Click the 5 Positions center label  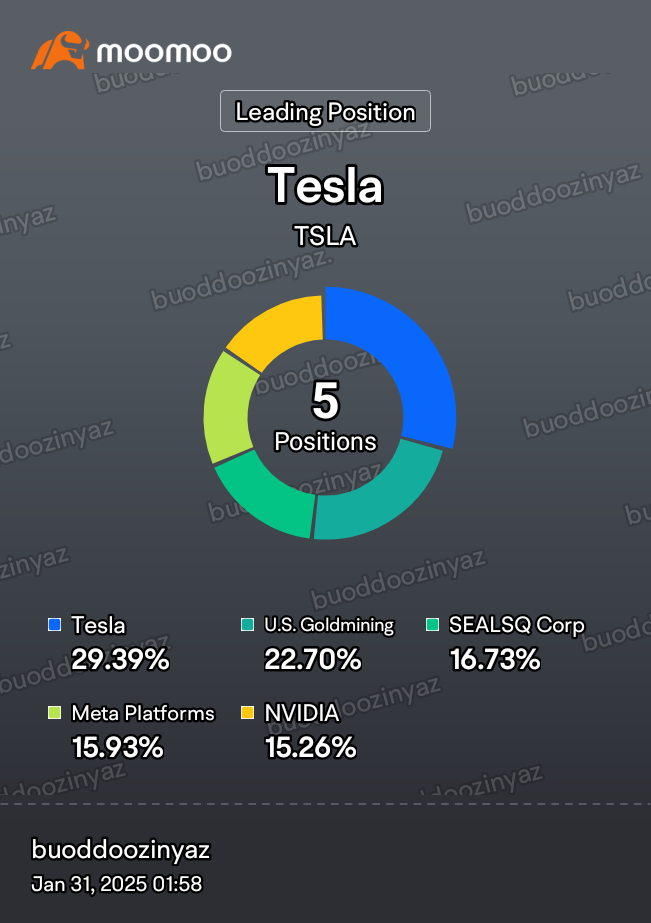326,416
